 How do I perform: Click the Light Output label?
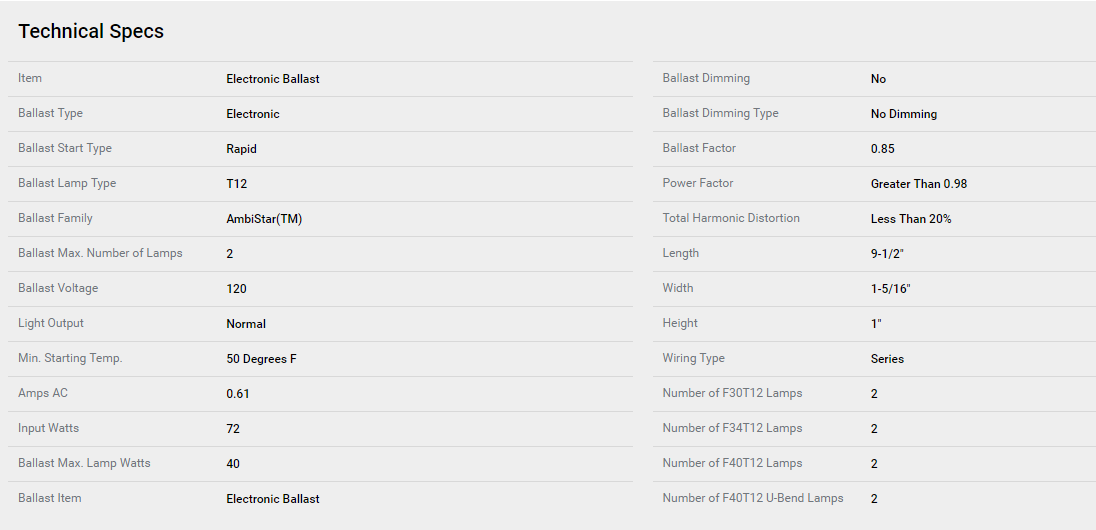51,323
